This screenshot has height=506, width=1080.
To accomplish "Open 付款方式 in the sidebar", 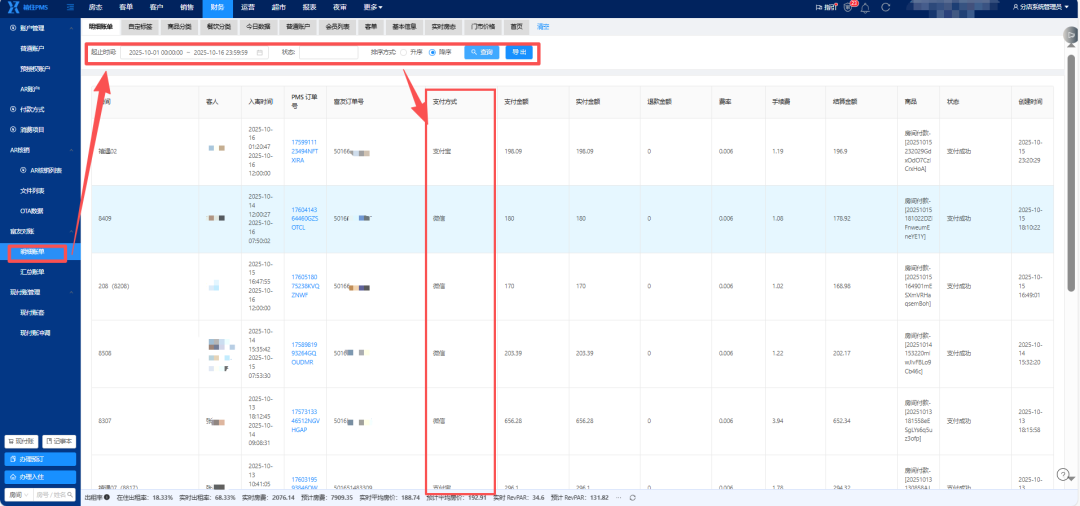I will 32,109.
